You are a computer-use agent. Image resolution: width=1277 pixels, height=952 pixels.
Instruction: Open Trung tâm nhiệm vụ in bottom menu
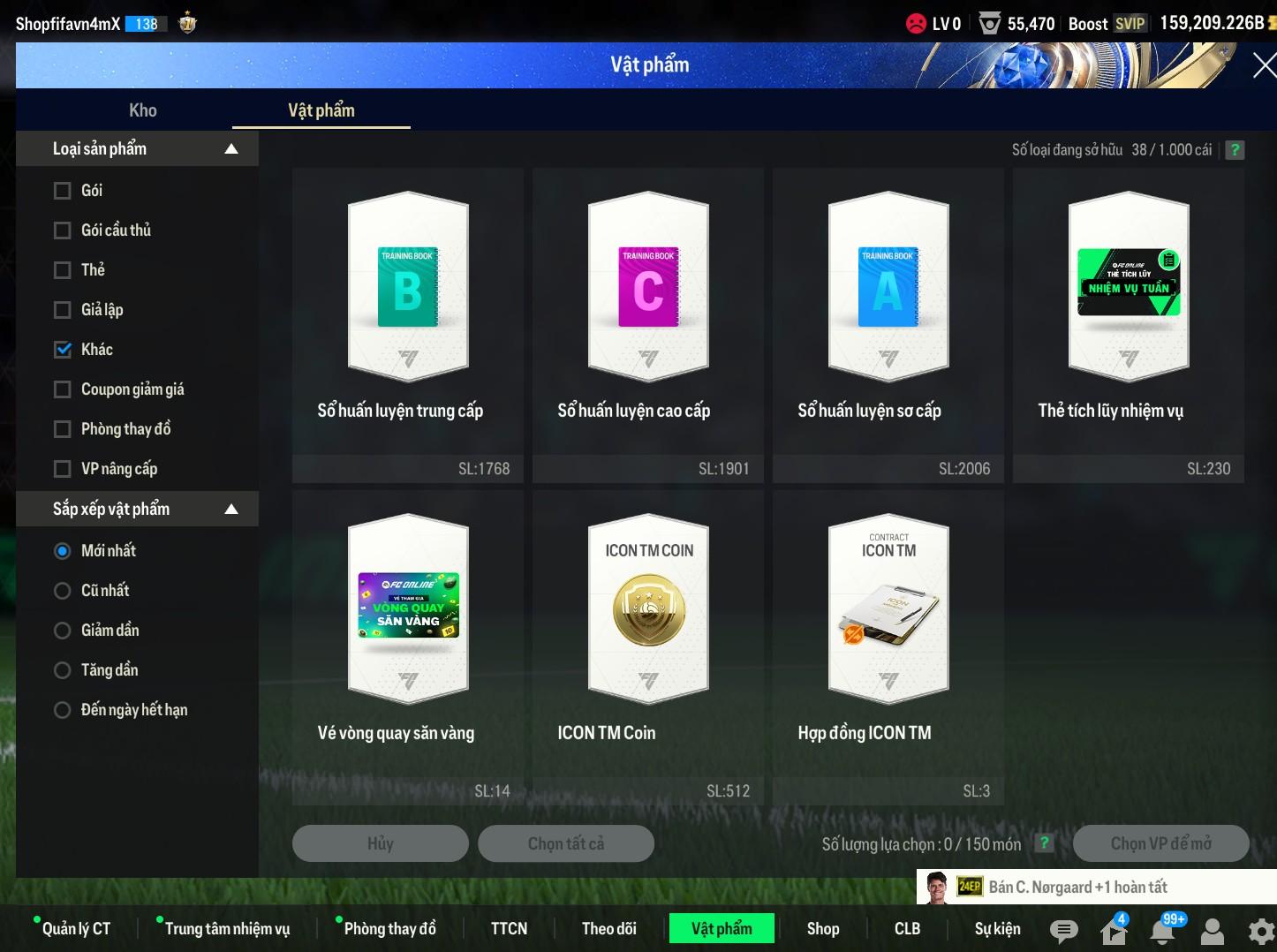[227, 928]
